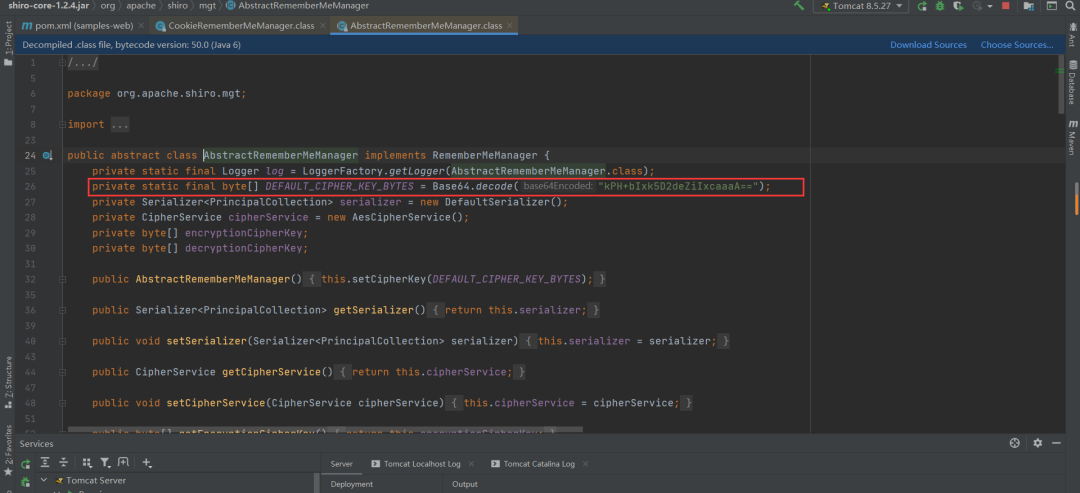Open the Profiler dropdown arrow
Screen dimensions: 1080x493
tap(990, 6)
